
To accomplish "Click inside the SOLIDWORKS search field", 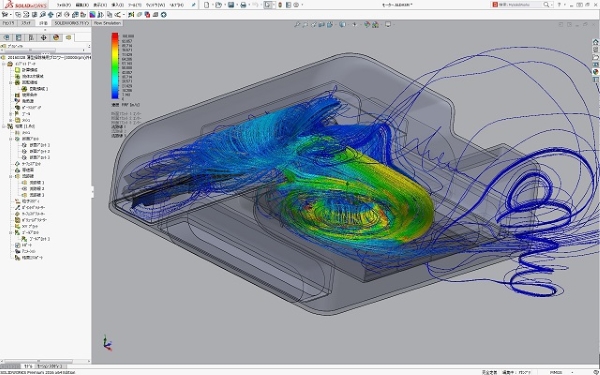I will (520, 5).
